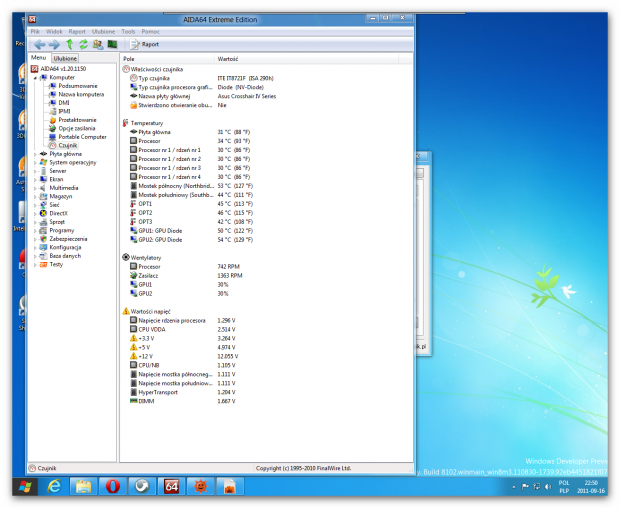This screenshot has height=508, width=620.
Task: Collapse the Komputer tree node
Action: pos(35,78)
